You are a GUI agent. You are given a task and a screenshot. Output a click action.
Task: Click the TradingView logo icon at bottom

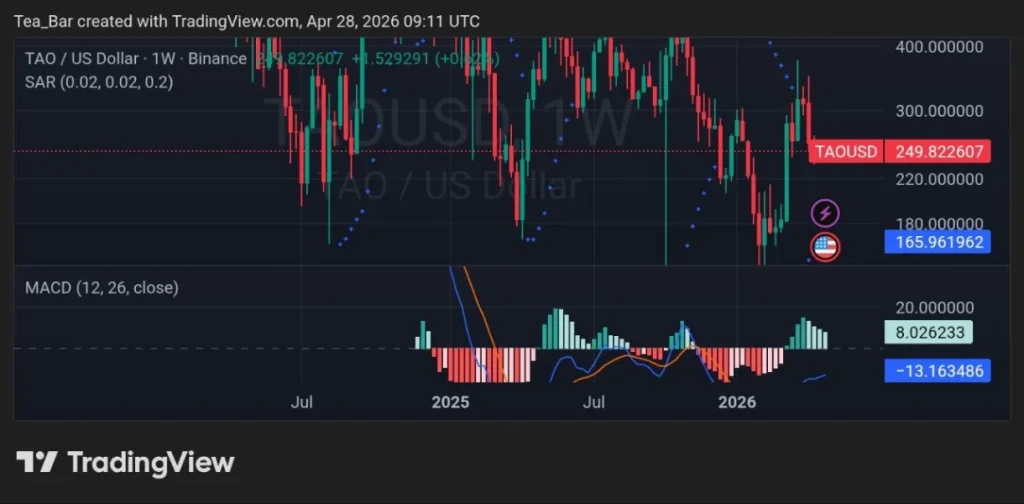[x=37, y=461]
